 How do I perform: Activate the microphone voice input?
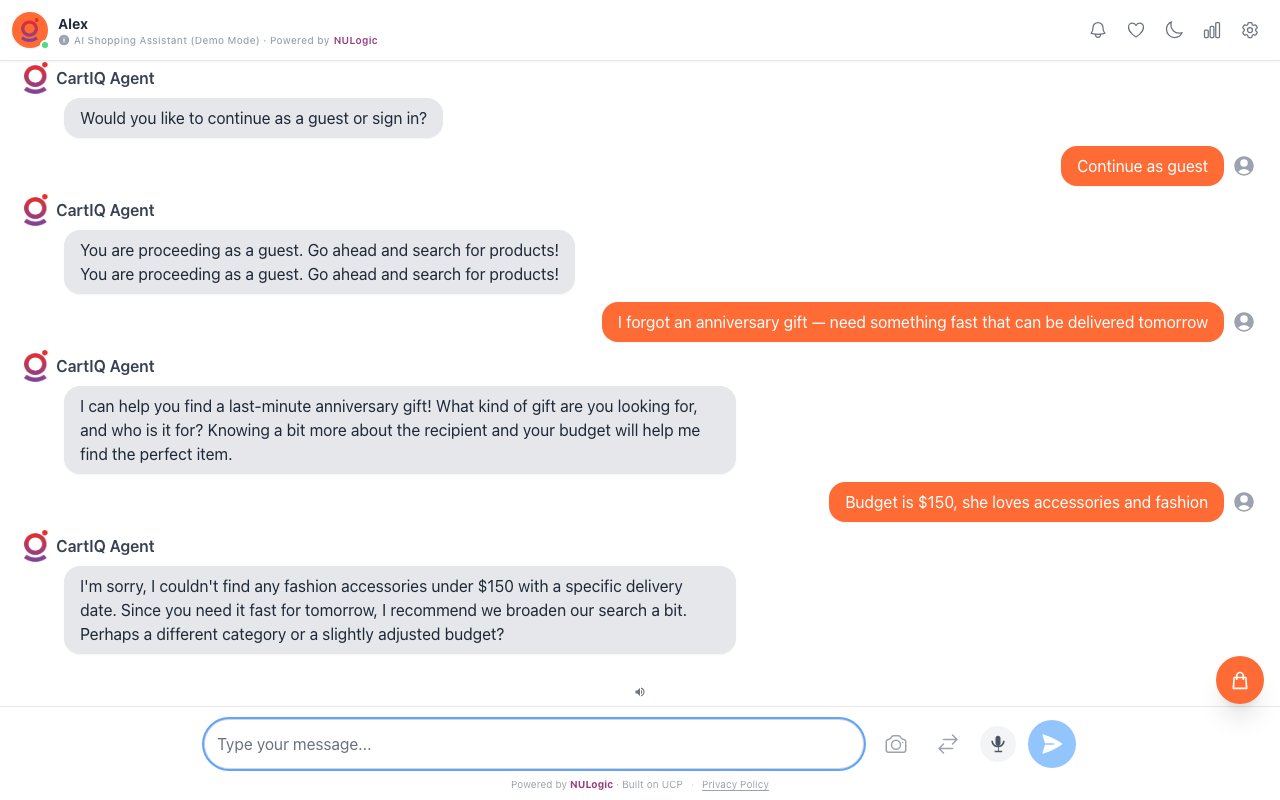pyautogui.click(x=998, y=744)
